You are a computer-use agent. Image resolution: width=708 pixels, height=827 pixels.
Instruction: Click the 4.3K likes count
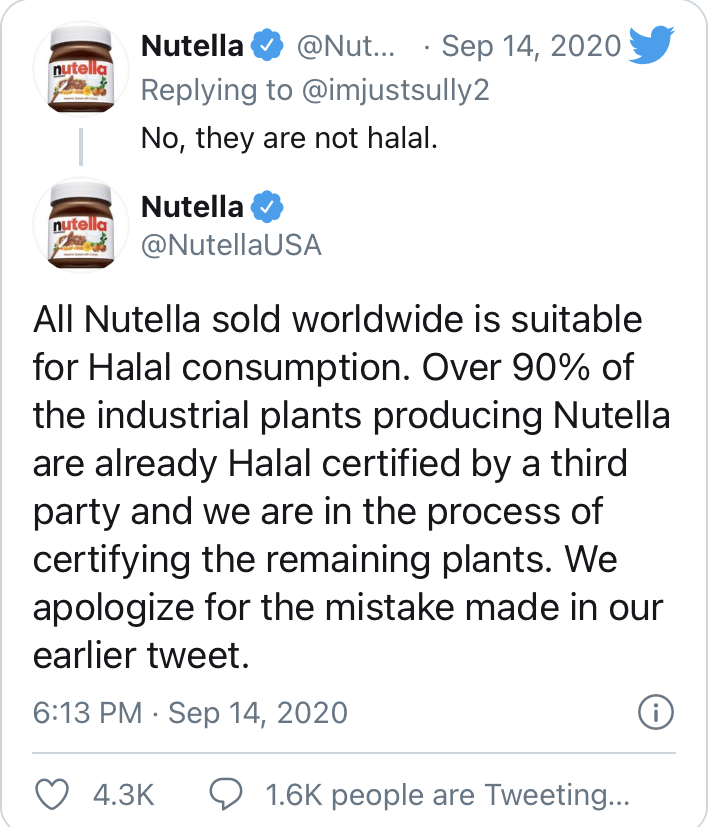123,795
